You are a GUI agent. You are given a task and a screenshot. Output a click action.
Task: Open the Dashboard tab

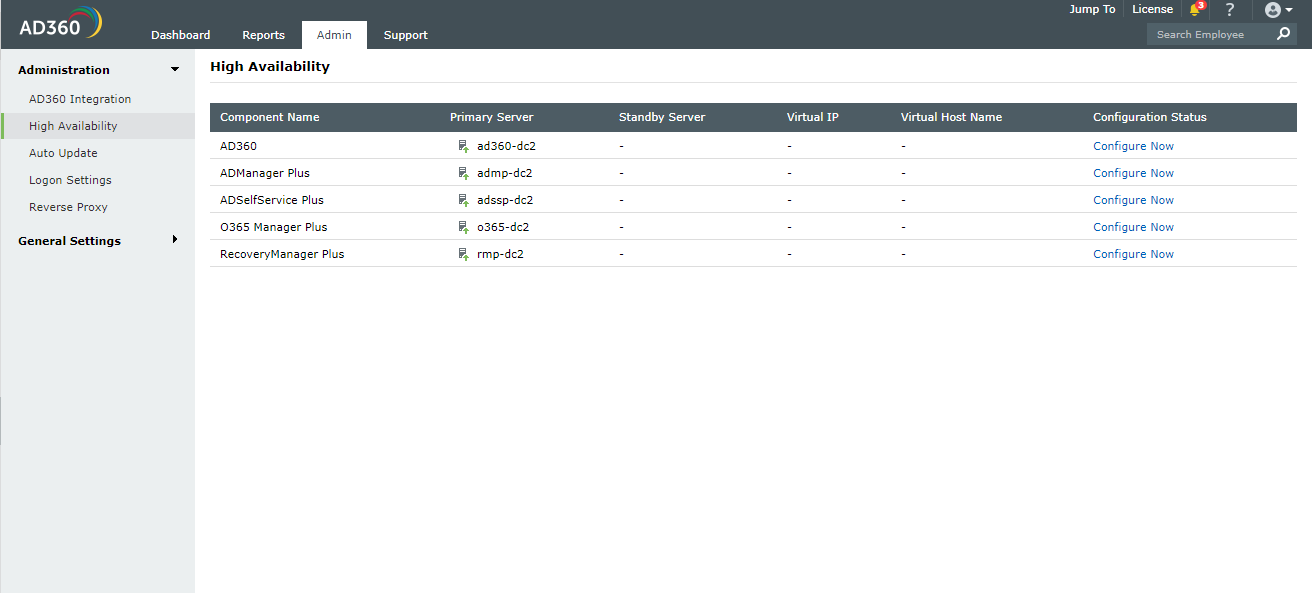tap(180, 34)
